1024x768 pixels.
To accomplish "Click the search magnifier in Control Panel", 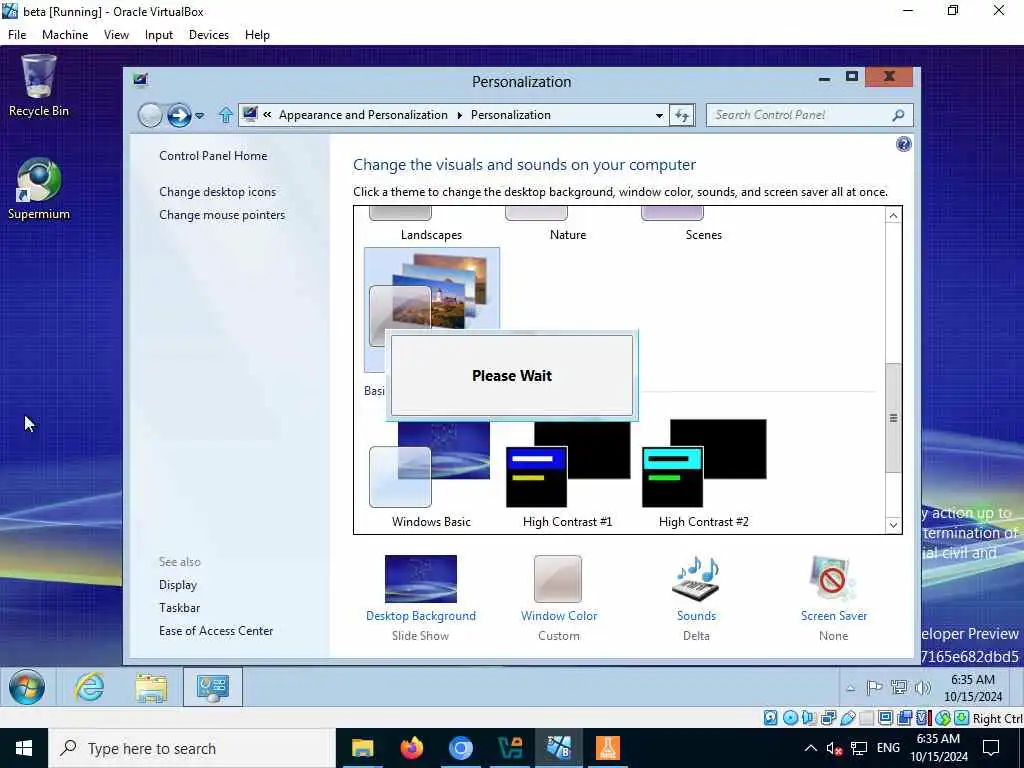I will click(899, 115).
